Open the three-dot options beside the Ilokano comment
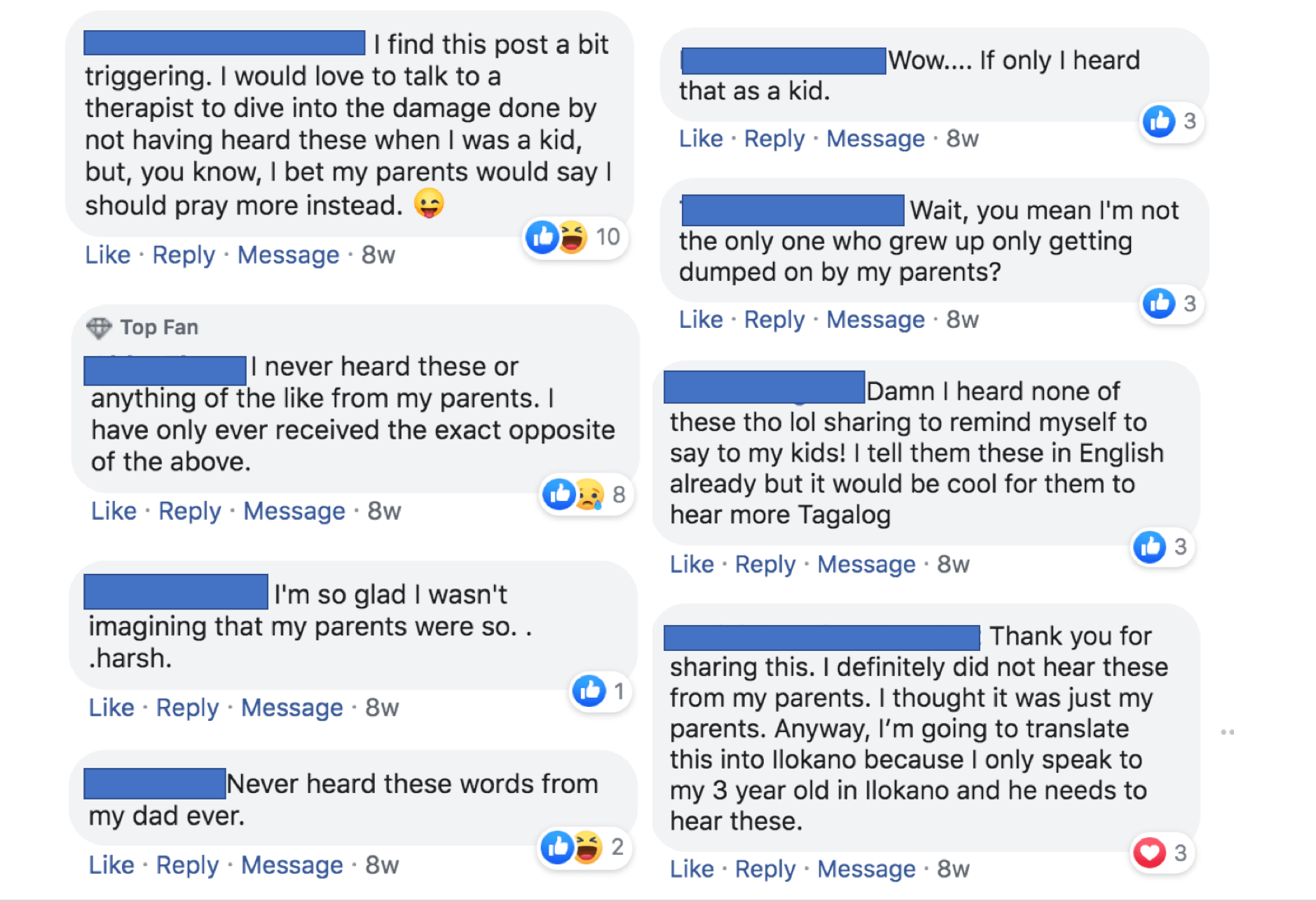 tap(1227, 732)
